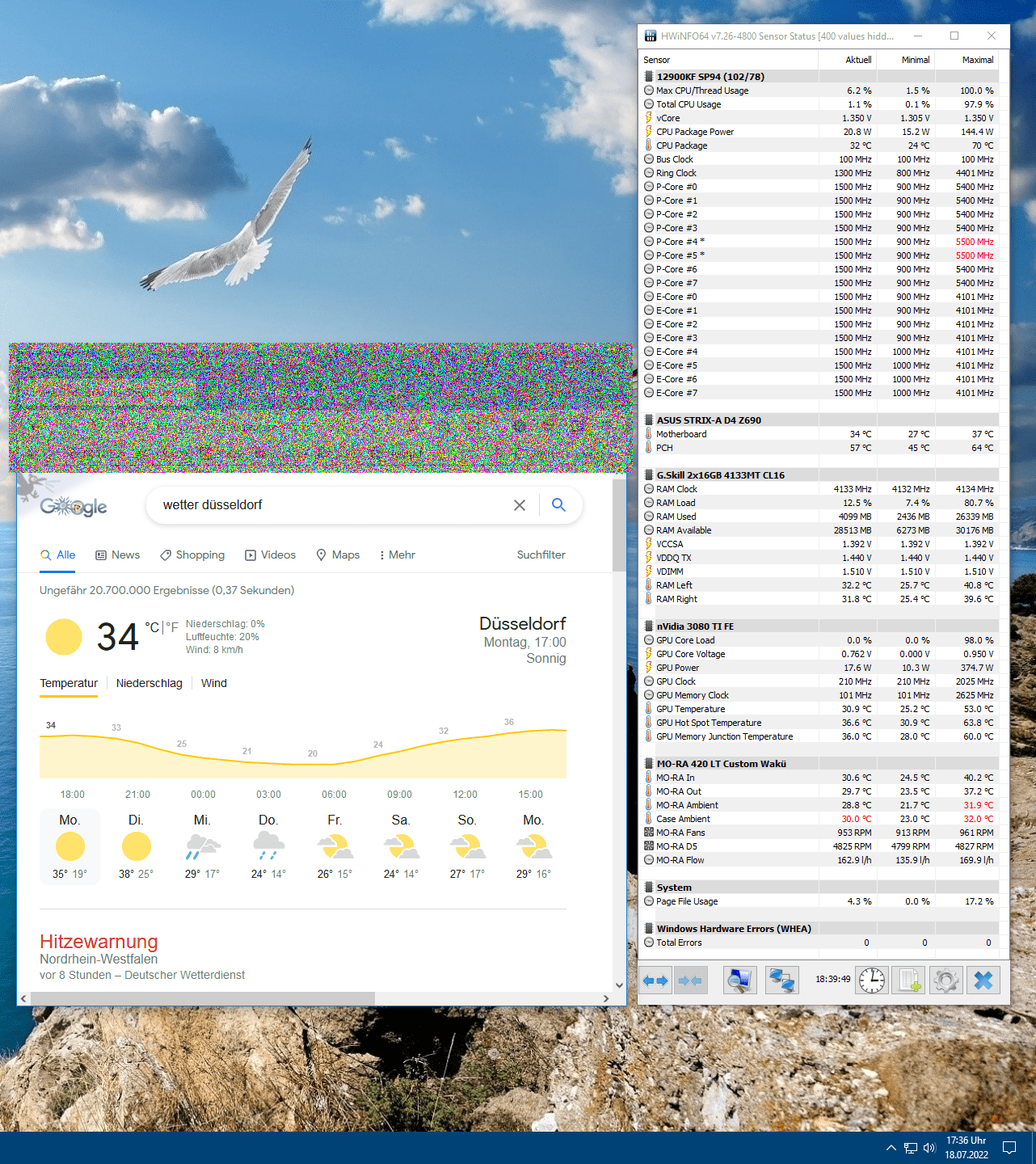This screenshot has width=1036, height=1164.
Task: Click the browser scroll-down arrow
Action: coord(619,985)
